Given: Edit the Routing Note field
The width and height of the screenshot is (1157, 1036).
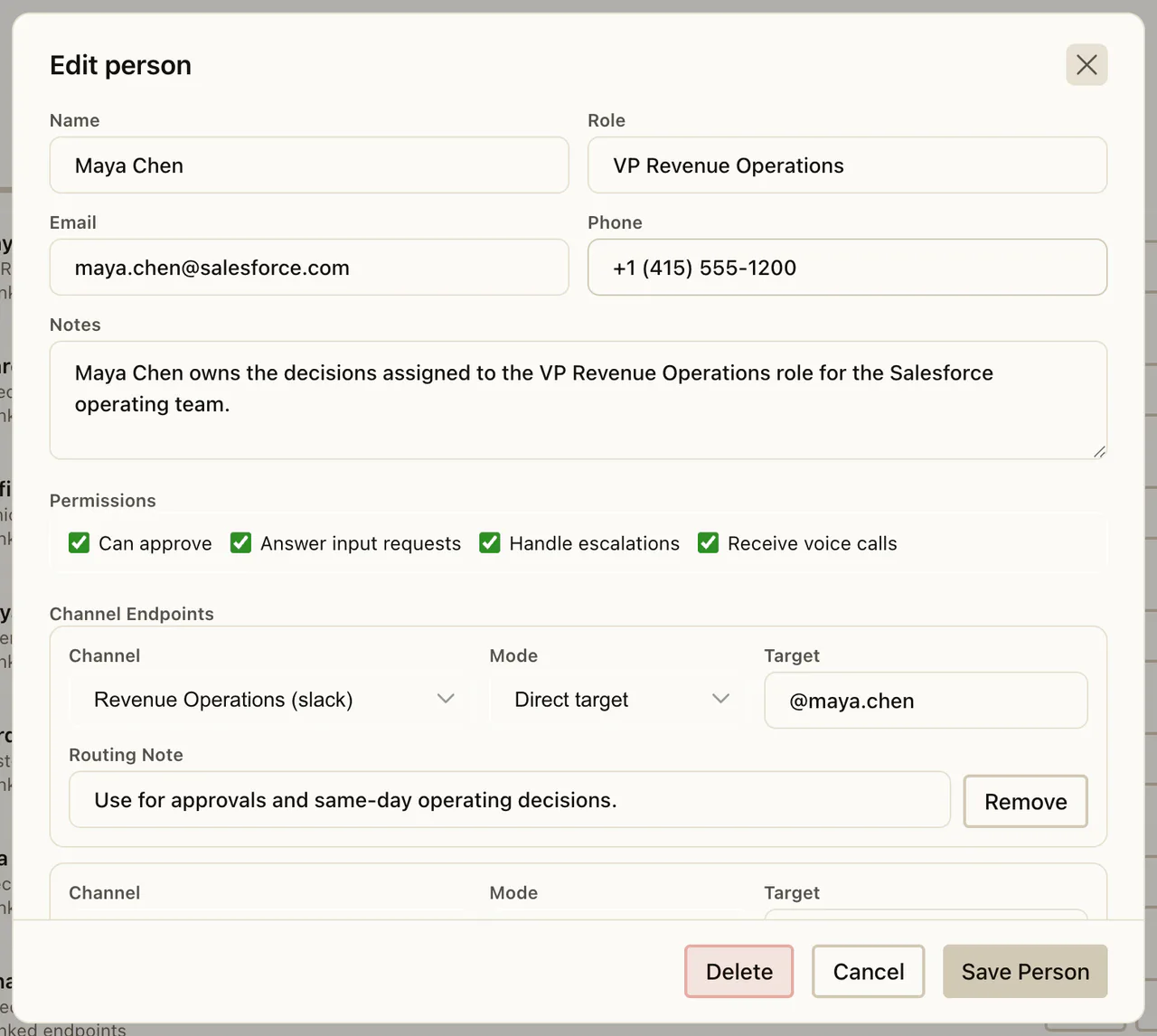Looking at the screenshot, I should click(x=510, y=800).
